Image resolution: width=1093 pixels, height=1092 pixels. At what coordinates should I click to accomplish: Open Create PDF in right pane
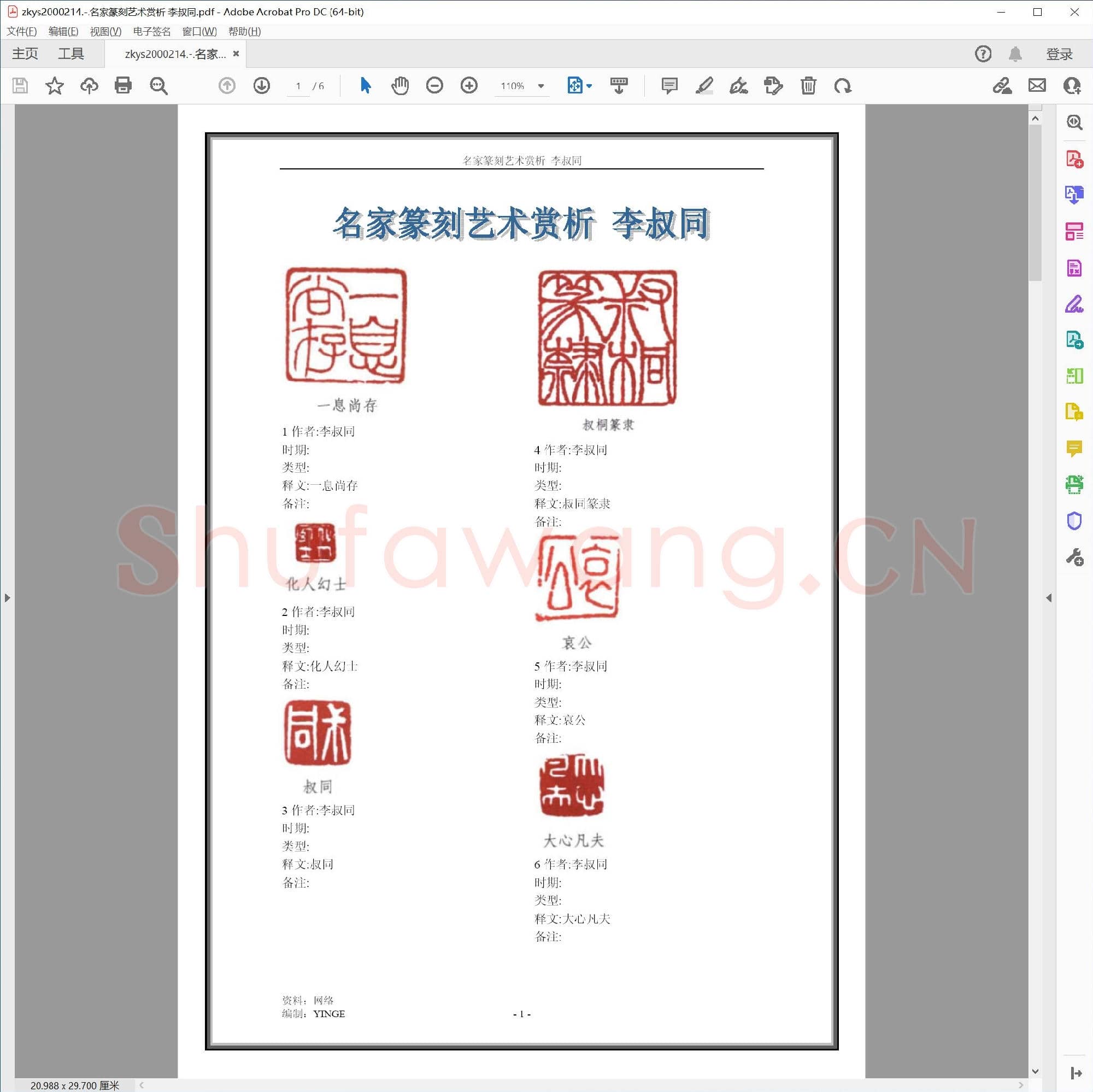point(1073,159)
